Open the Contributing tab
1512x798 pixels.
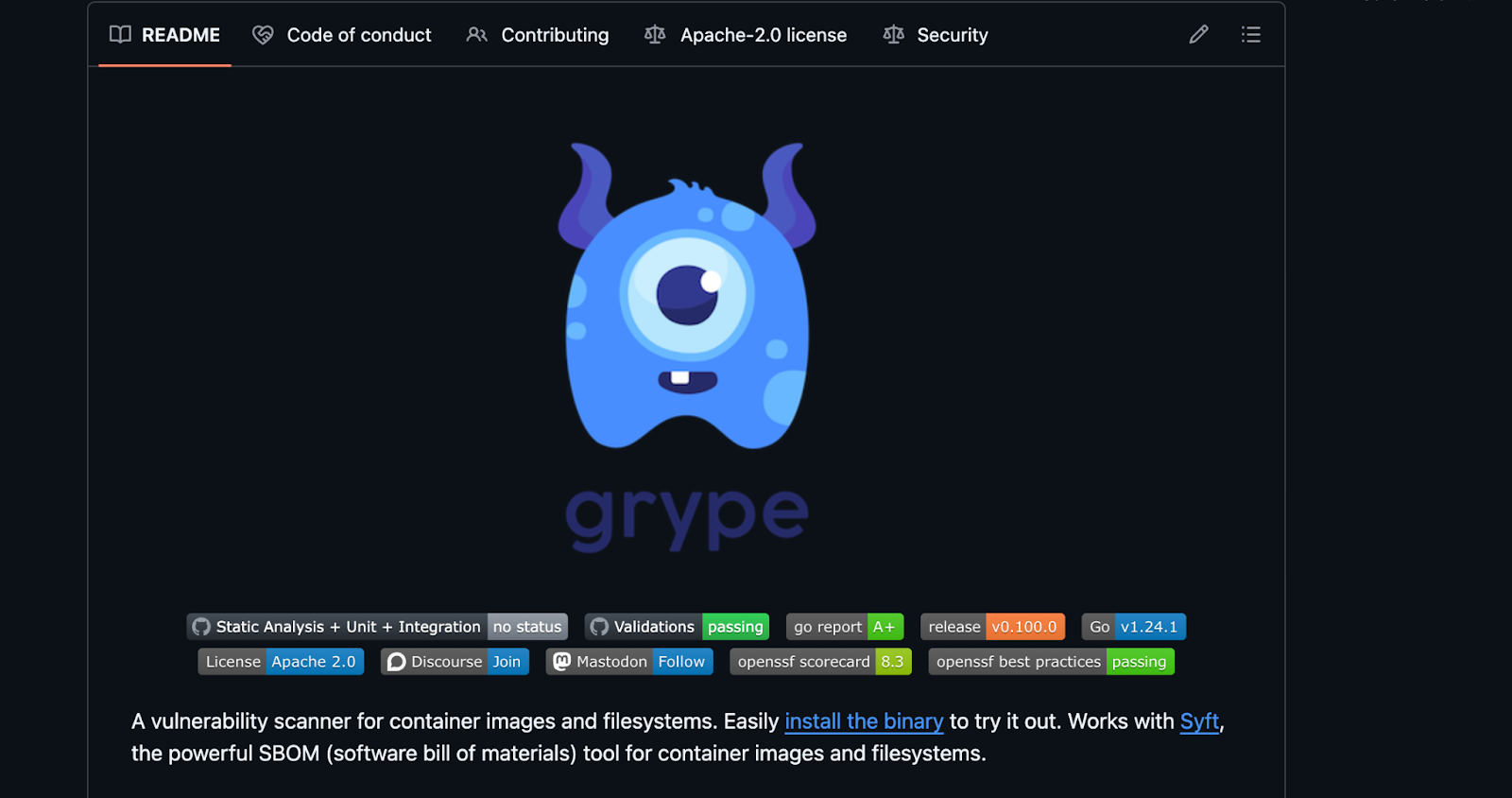pos(537,35)
